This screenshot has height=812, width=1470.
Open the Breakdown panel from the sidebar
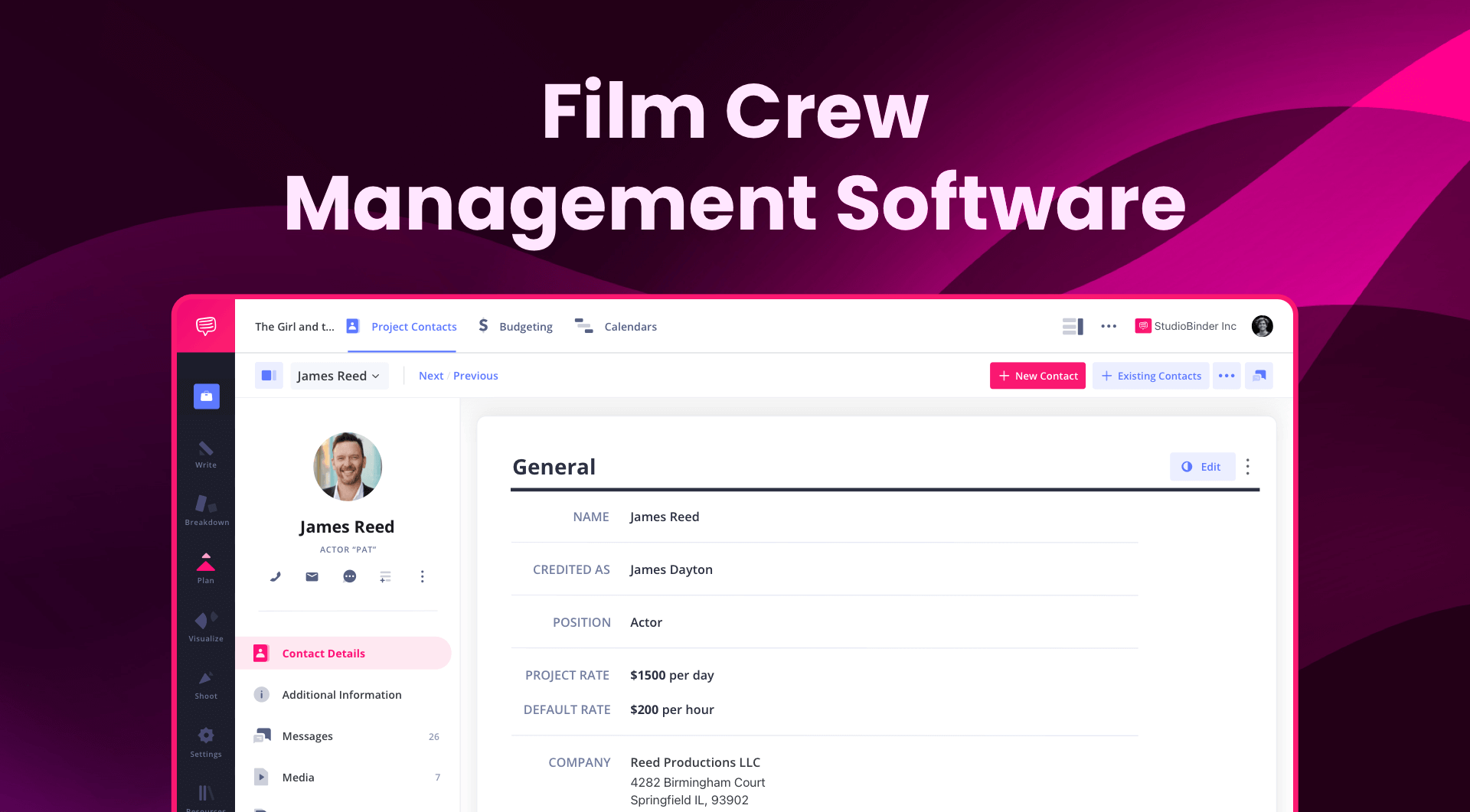tap(205, 510)
